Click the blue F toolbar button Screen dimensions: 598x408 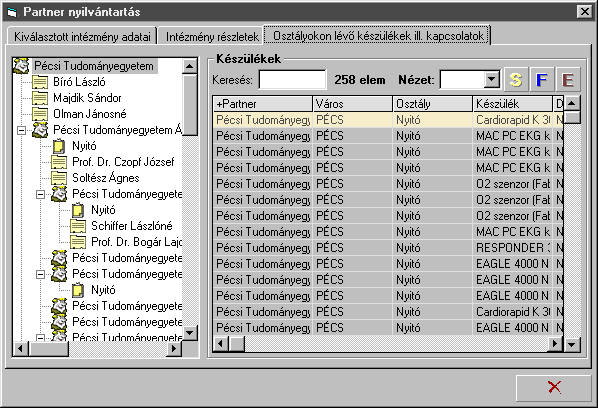pyautogui.click(x=542, y=80)
